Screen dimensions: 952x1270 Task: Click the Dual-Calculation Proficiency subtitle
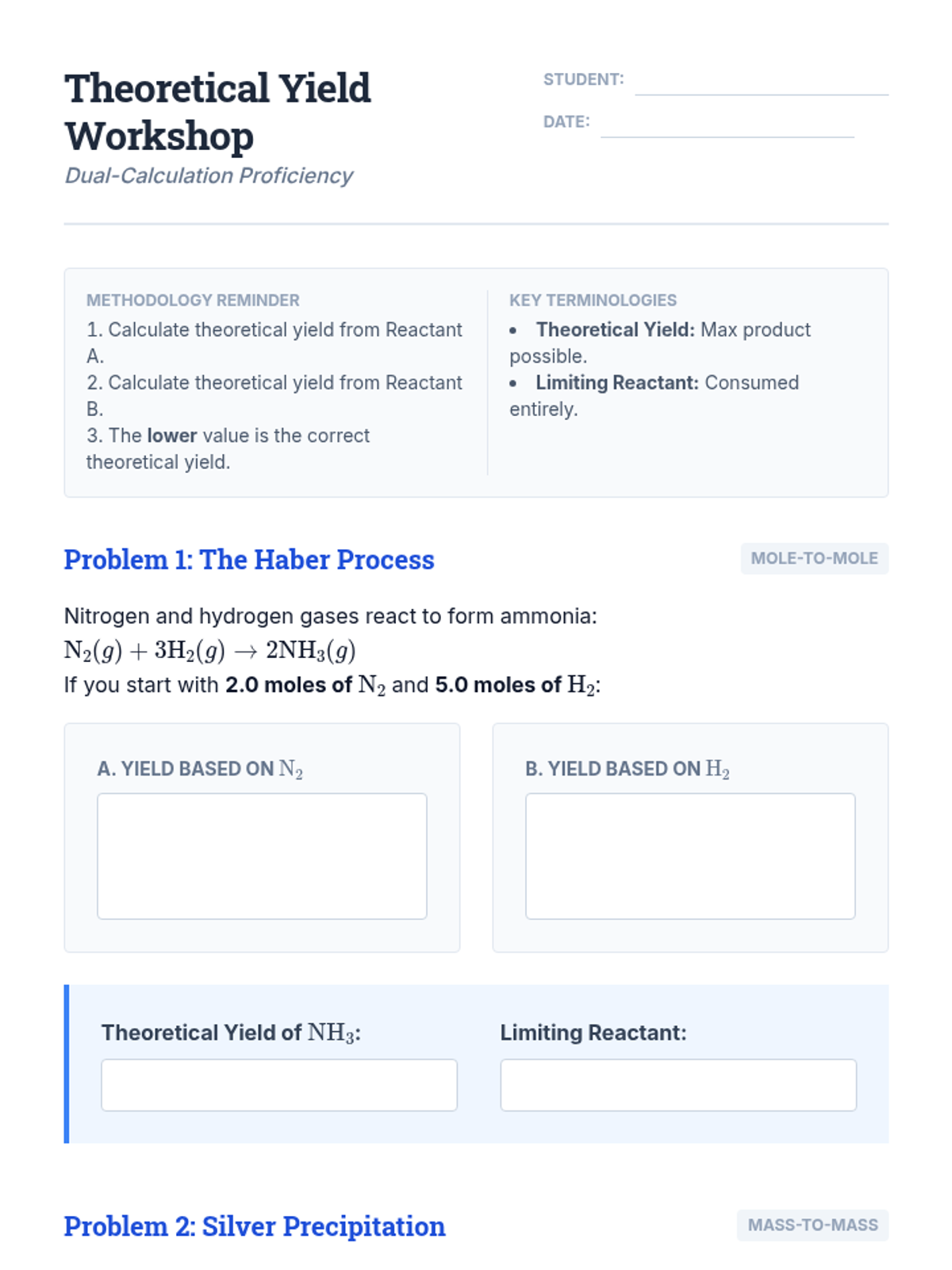point(209,175)
